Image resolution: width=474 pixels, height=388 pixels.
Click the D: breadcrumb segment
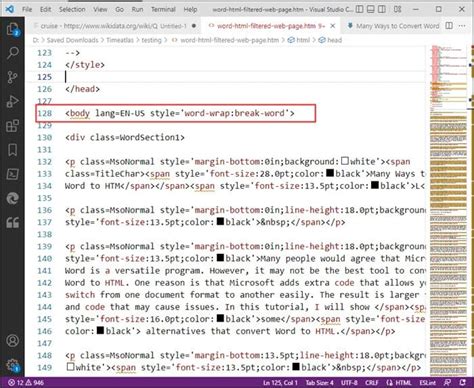pyautogui.click(x=35, y=40)
